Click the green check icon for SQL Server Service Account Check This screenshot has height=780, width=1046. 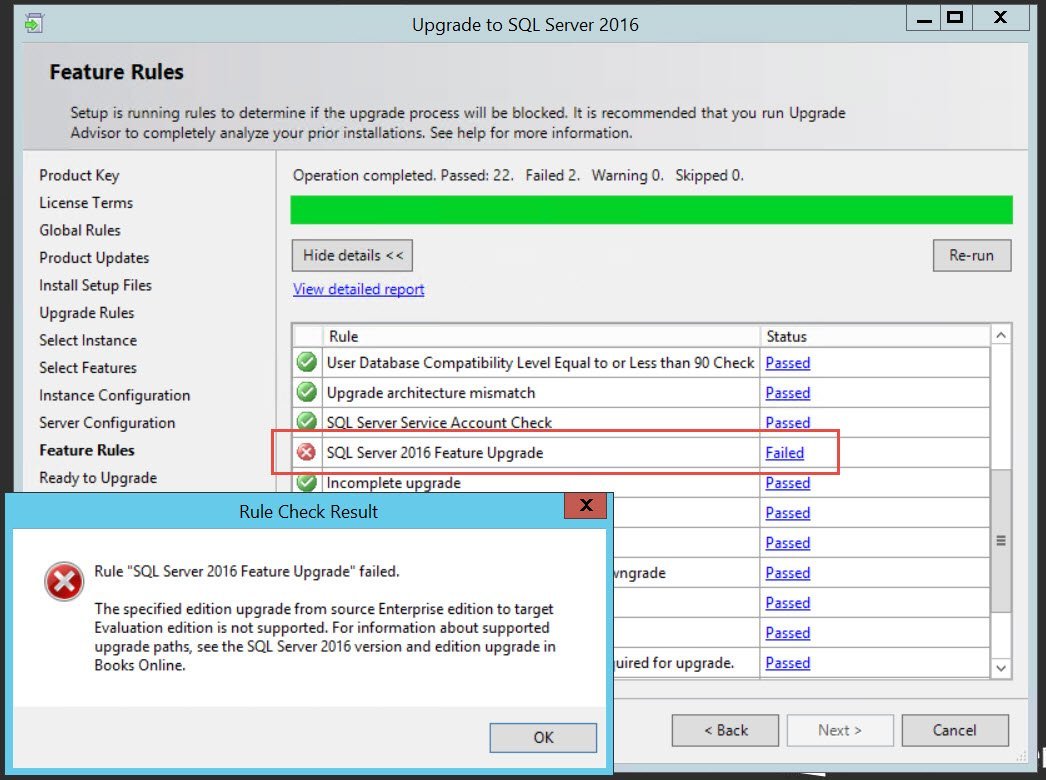[306, 421]
